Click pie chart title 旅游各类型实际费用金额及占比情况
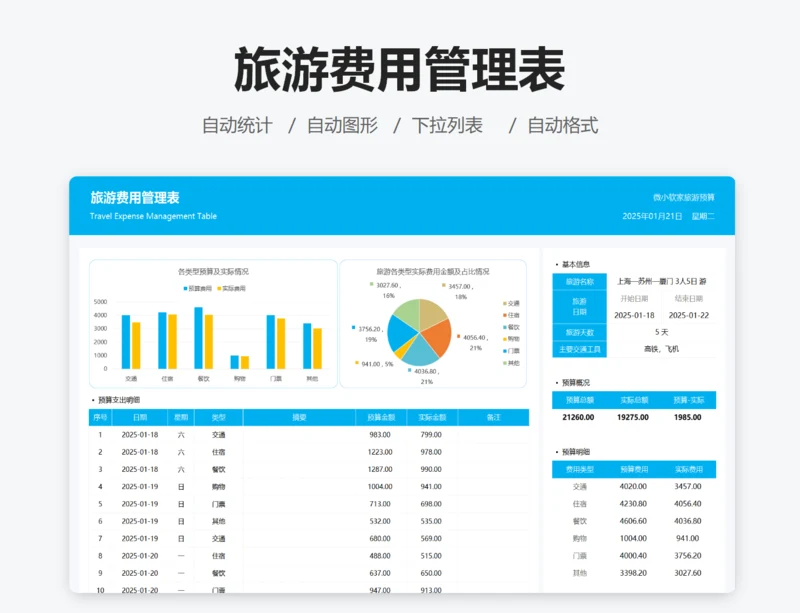 pos(433,272)
